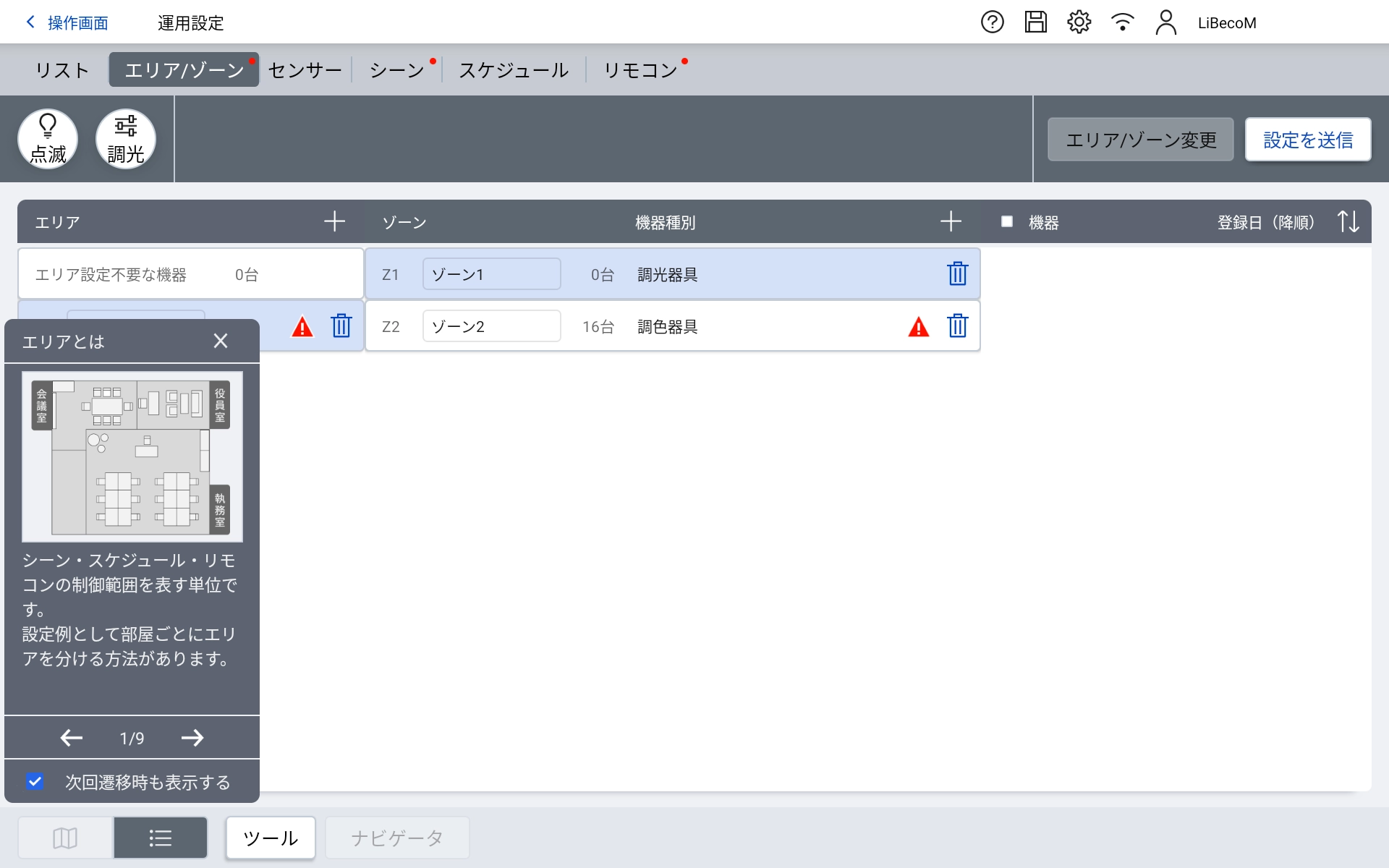
Task: Switch to the map view icon
Action: tap(65, 838)
